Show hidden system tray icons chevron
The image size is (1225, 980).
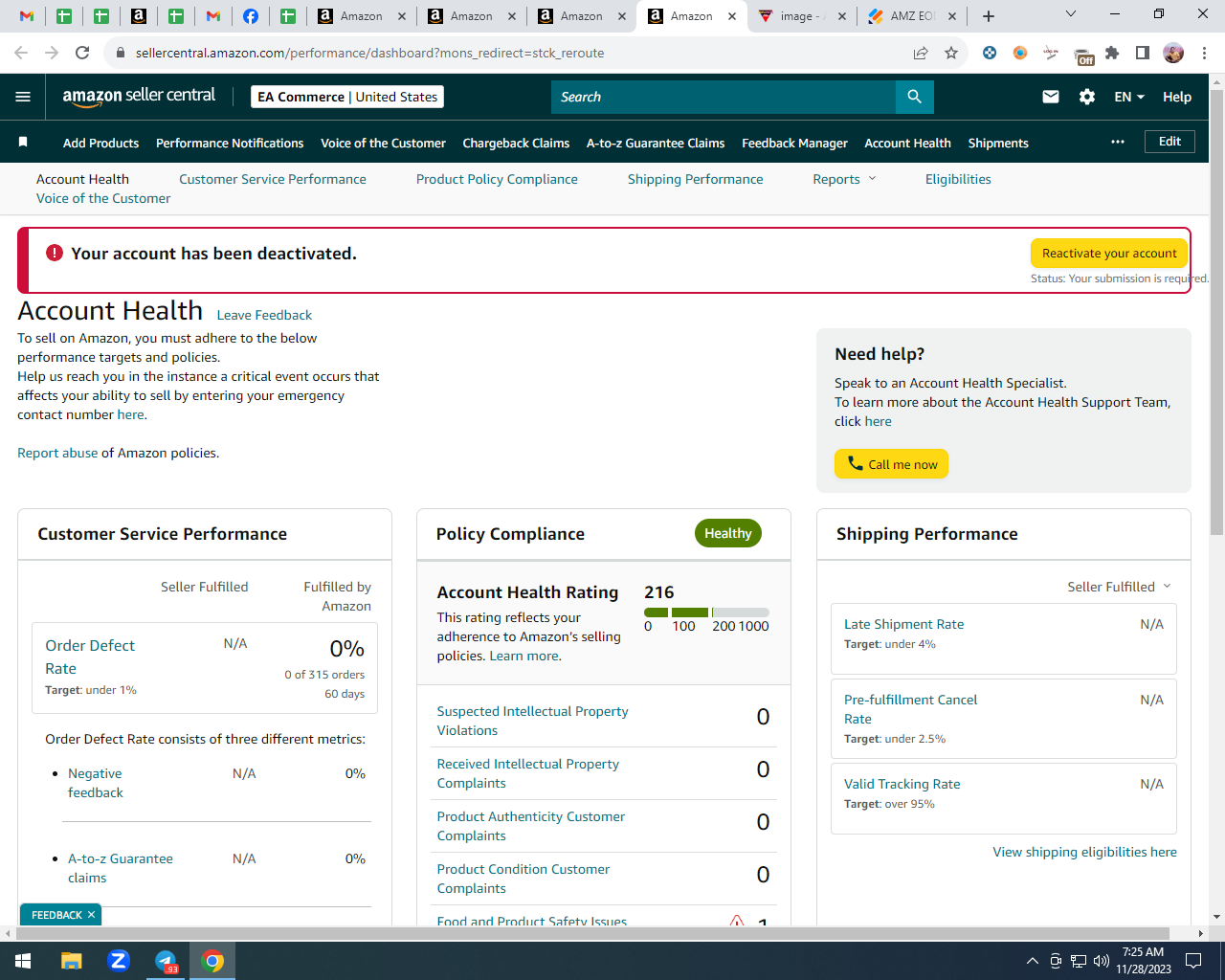coord(1032,961)
